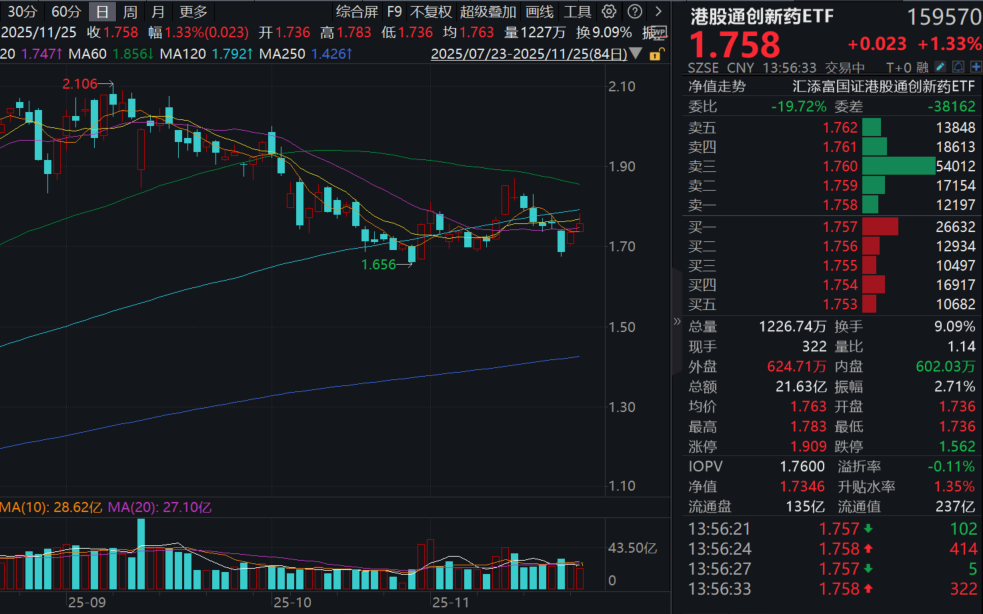This screenshot has width=983, height=614.
Task: Click the 2.106 high price marker
Action: pyautogui.click(x=80, y=84)
